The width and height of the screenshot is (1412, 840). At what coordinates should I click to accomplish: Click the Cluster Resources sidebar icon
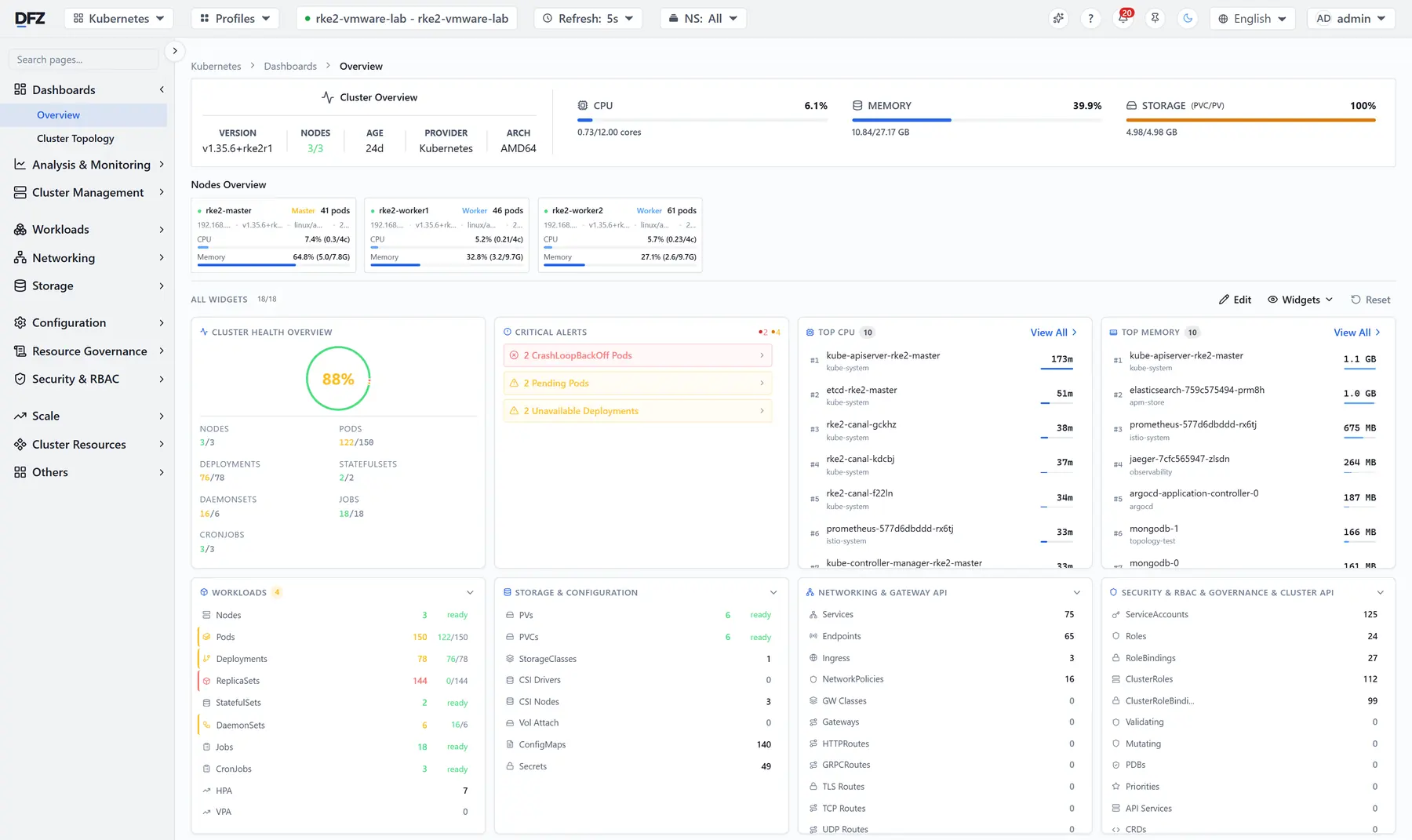pyautogui.click(x=20, y=444)
